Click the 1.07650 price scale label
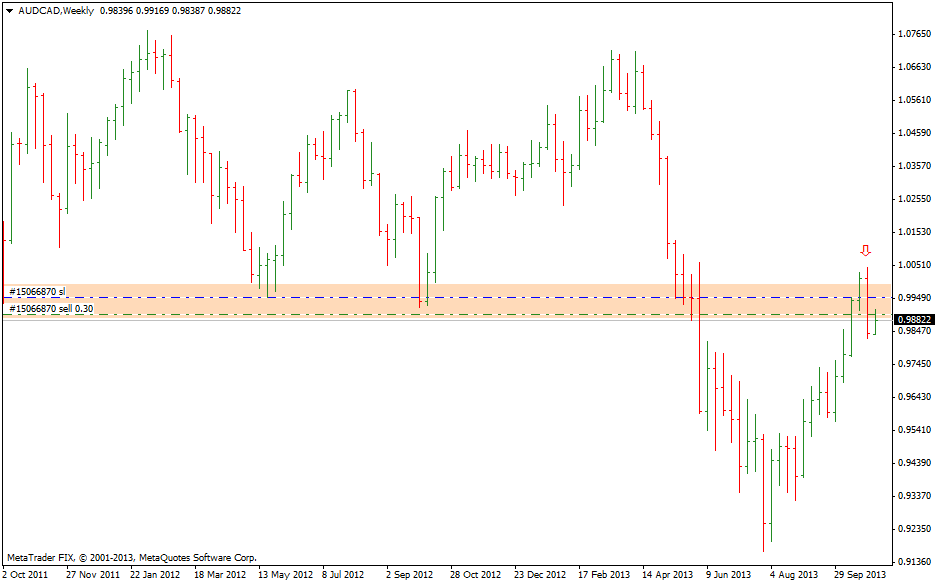This screenshot has height=583, width=935. [x=913, y=34]
